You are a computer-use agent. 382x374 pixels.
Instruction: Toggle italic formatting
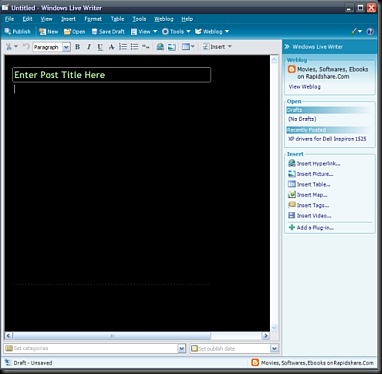tap(89, 47)
